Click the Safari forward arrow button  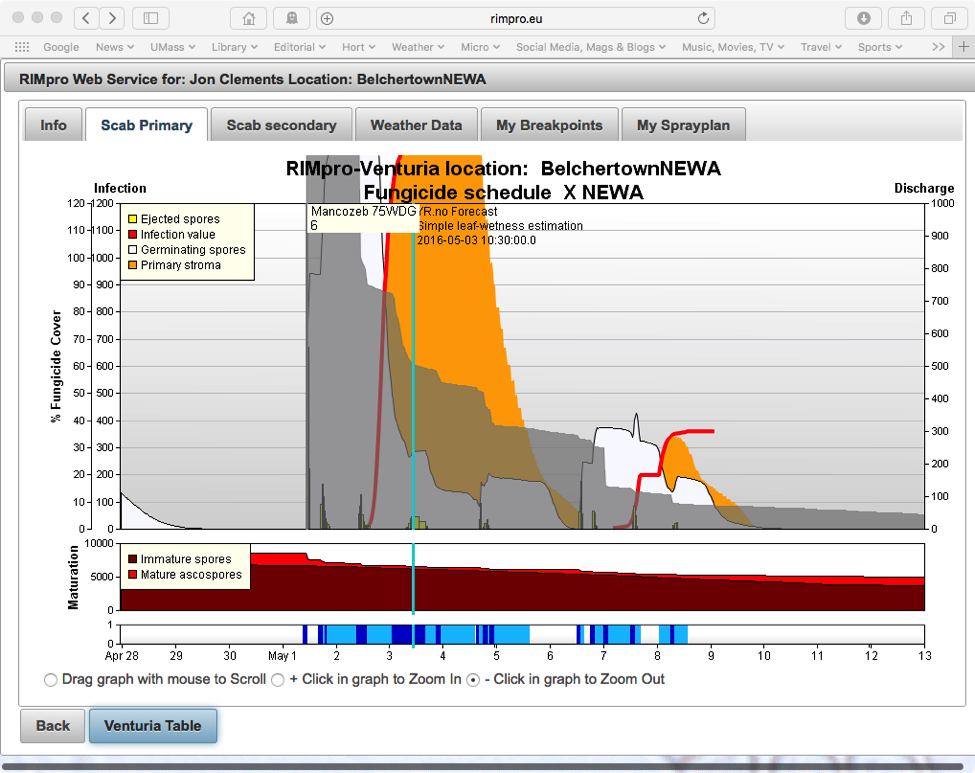112,18
